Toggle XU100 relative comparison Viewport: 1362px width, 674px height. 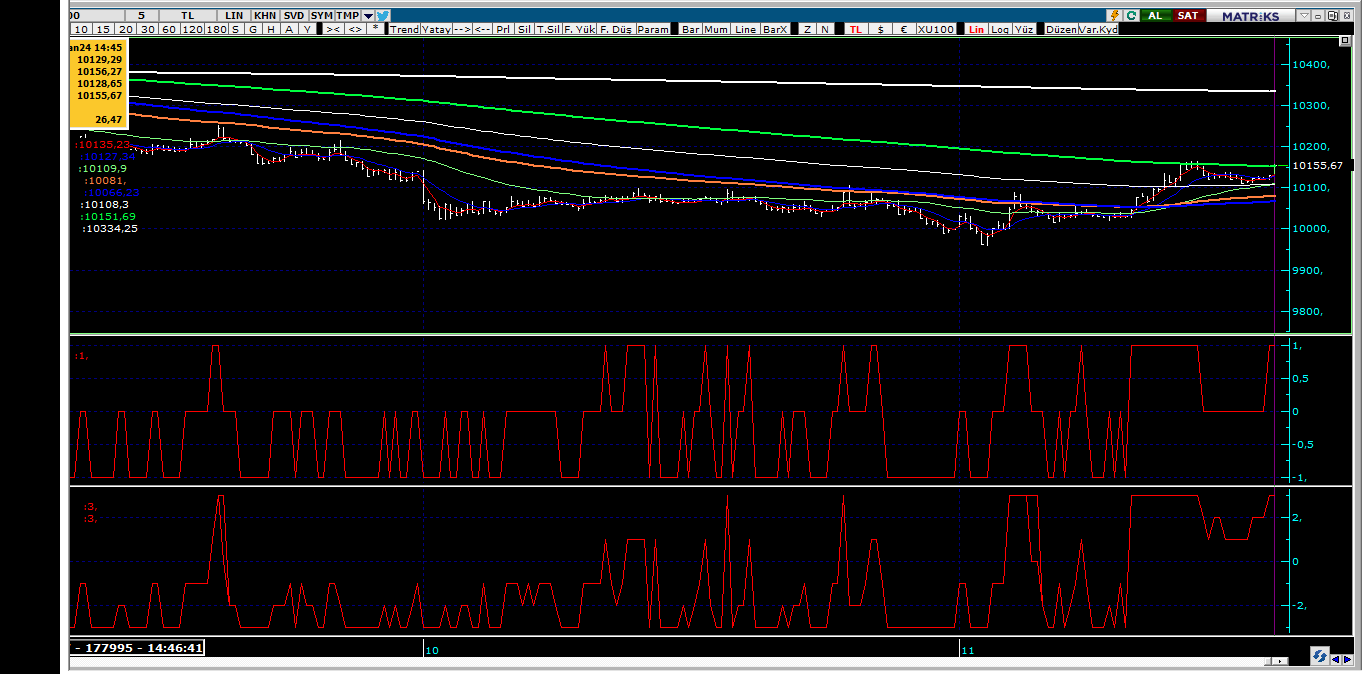936,29
